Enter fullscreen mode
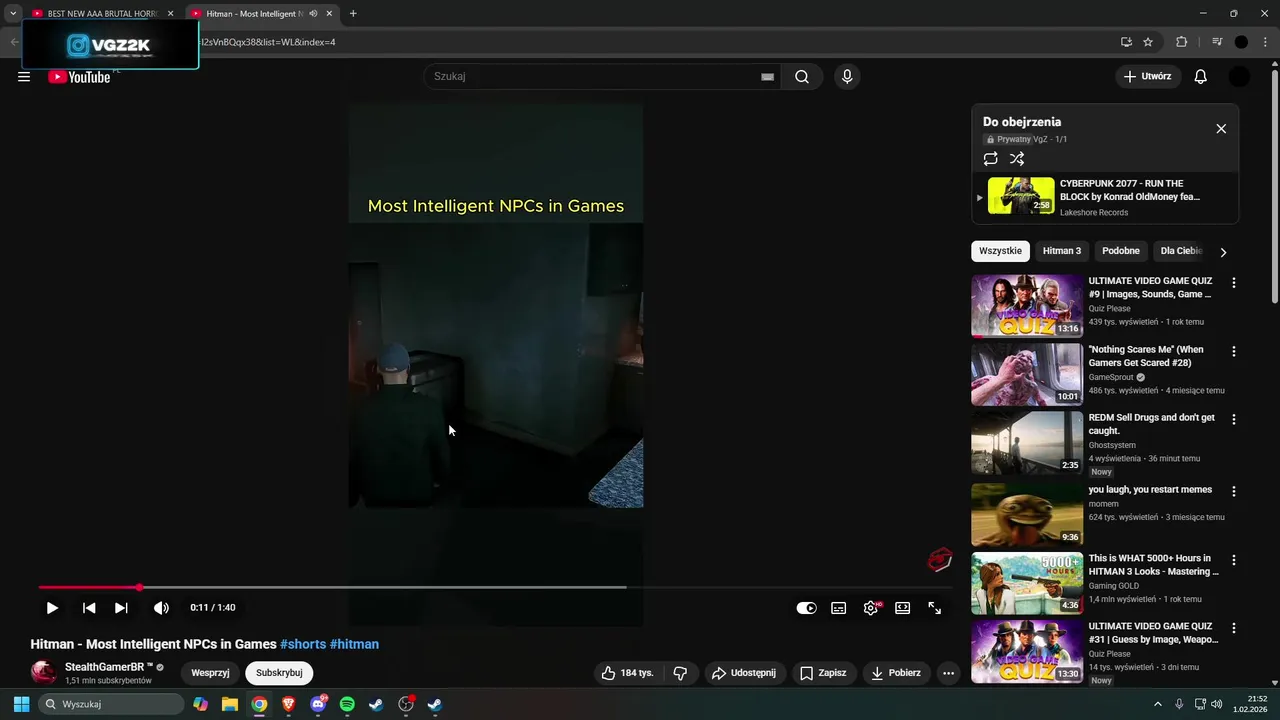Screen dimensions: 1280x720 pos(935,608)
